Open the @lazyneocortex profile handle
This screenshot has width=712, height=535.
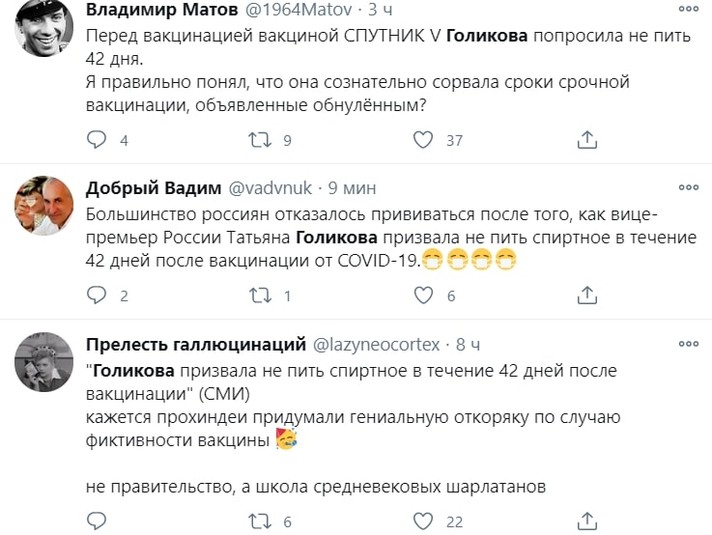[x=379, y=345]
